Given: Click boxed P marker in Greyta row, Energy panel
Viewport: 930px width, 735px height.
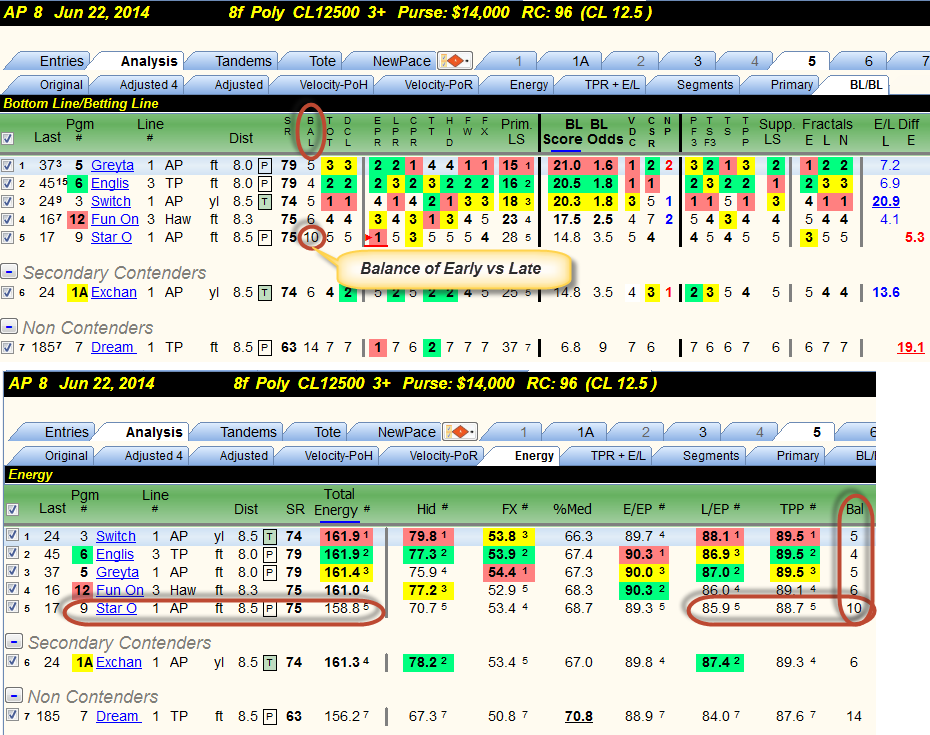Looking at the screenshot, I should [270, 572].
